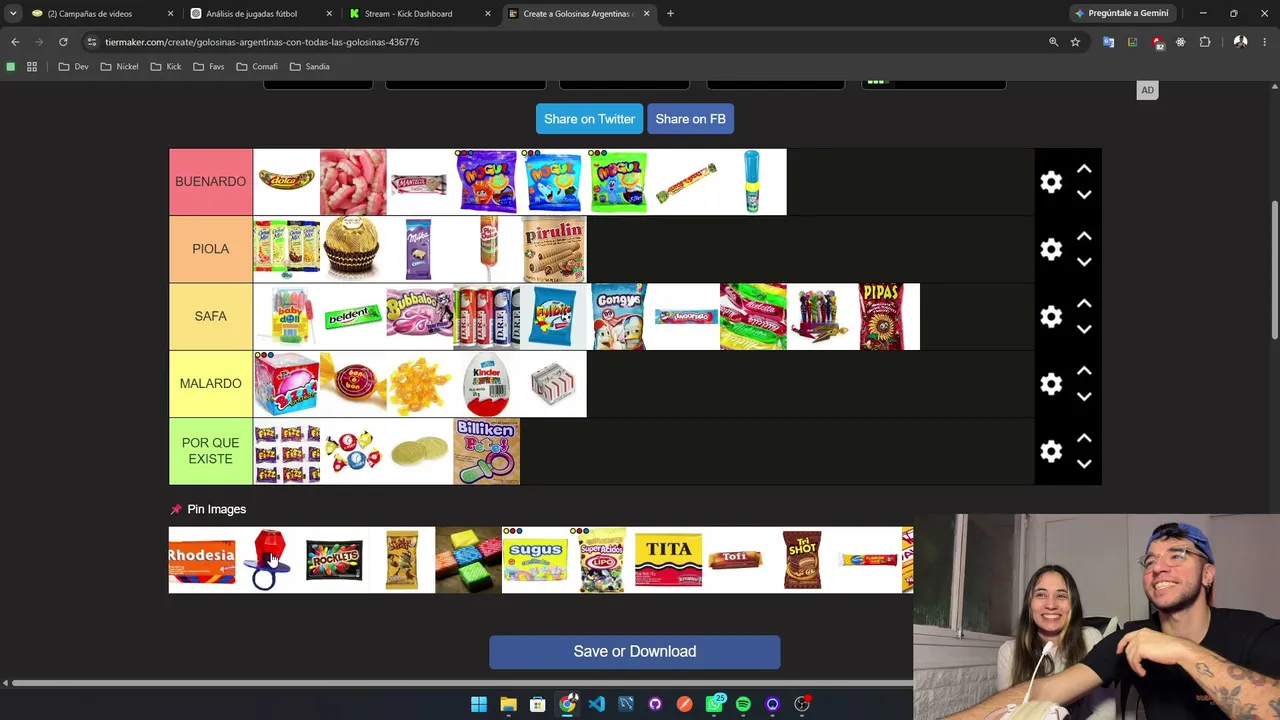This screenshot has width=1280, height=720.
Task: Select the Rocklets candy image
Action: tap(335, 560)
